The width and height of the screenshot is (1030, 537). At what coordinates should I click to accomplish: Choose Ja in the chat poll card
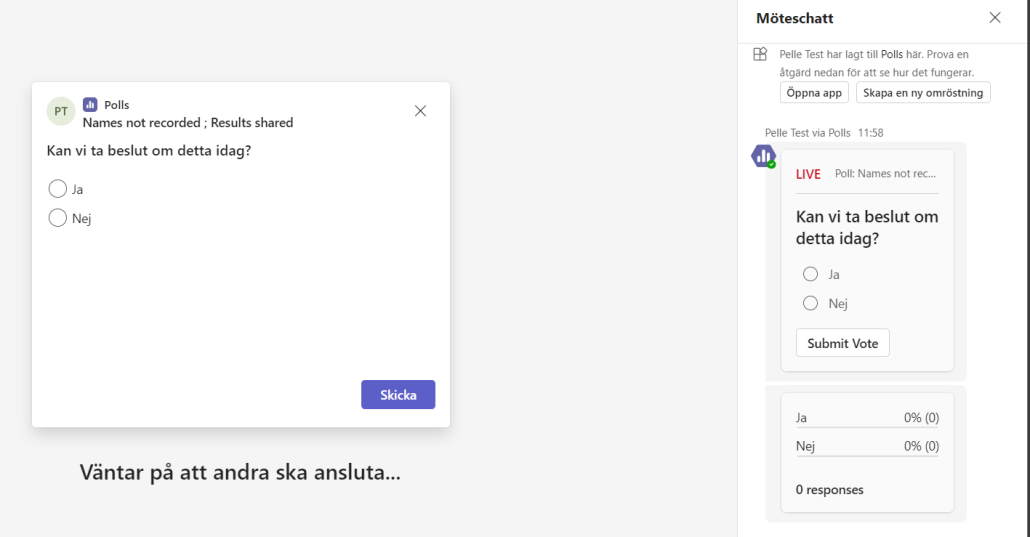[x=811, y=274]
